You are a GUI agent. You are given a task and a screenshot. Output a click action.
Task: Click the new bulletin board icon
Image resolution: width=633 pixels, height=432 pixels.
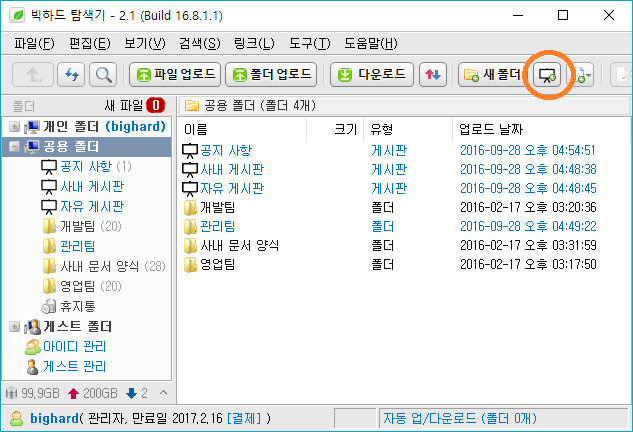pyautogui.click(x=547, y=75)
